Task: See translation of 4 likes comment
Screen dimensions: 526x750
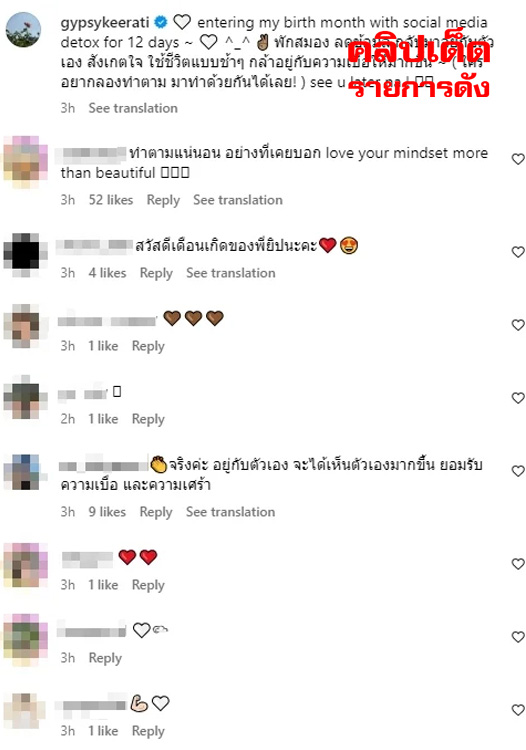Action: (230, 273)
